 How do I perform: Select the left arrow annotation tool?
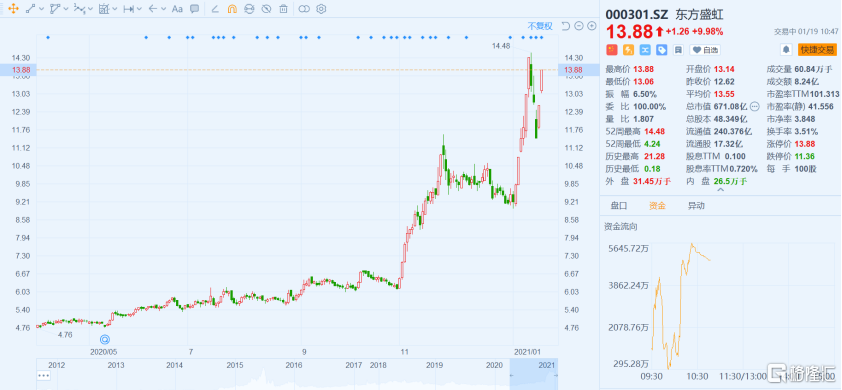(x=153, y=9)
